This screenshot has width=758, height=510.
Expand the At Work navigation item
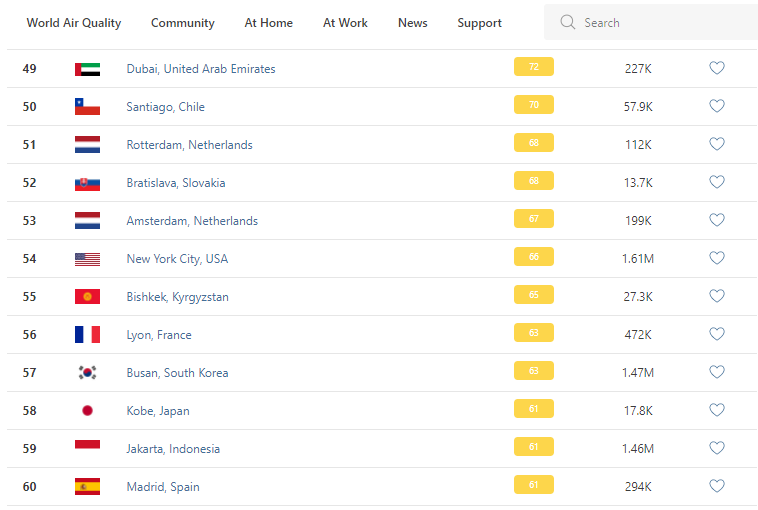pyautogui.click(x=345, y=23)
